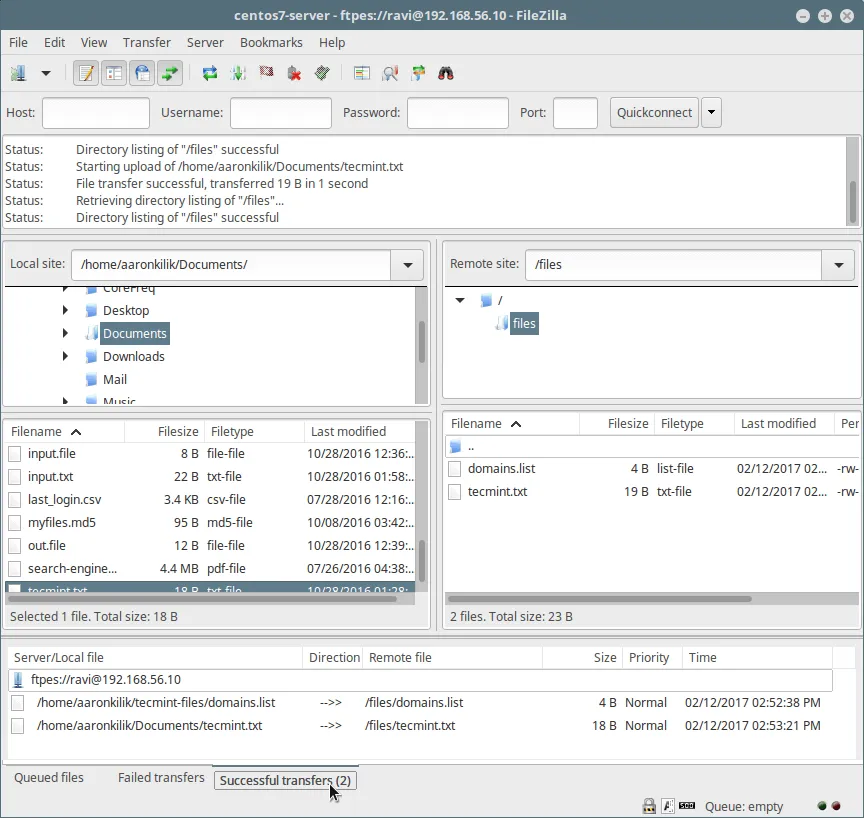Click the process queue toolbar icon

(238, 73)
